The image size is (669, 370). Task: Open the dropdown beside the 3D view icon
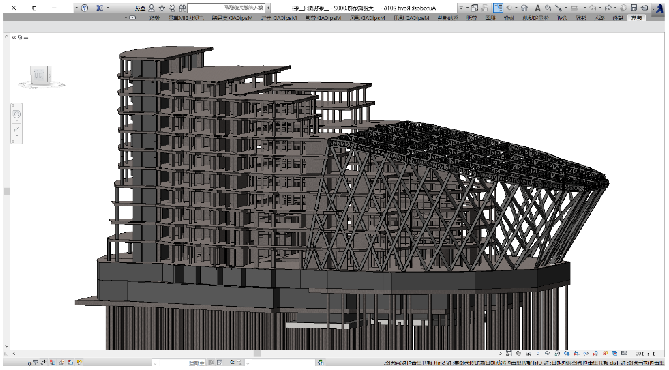tap(517, 8)
